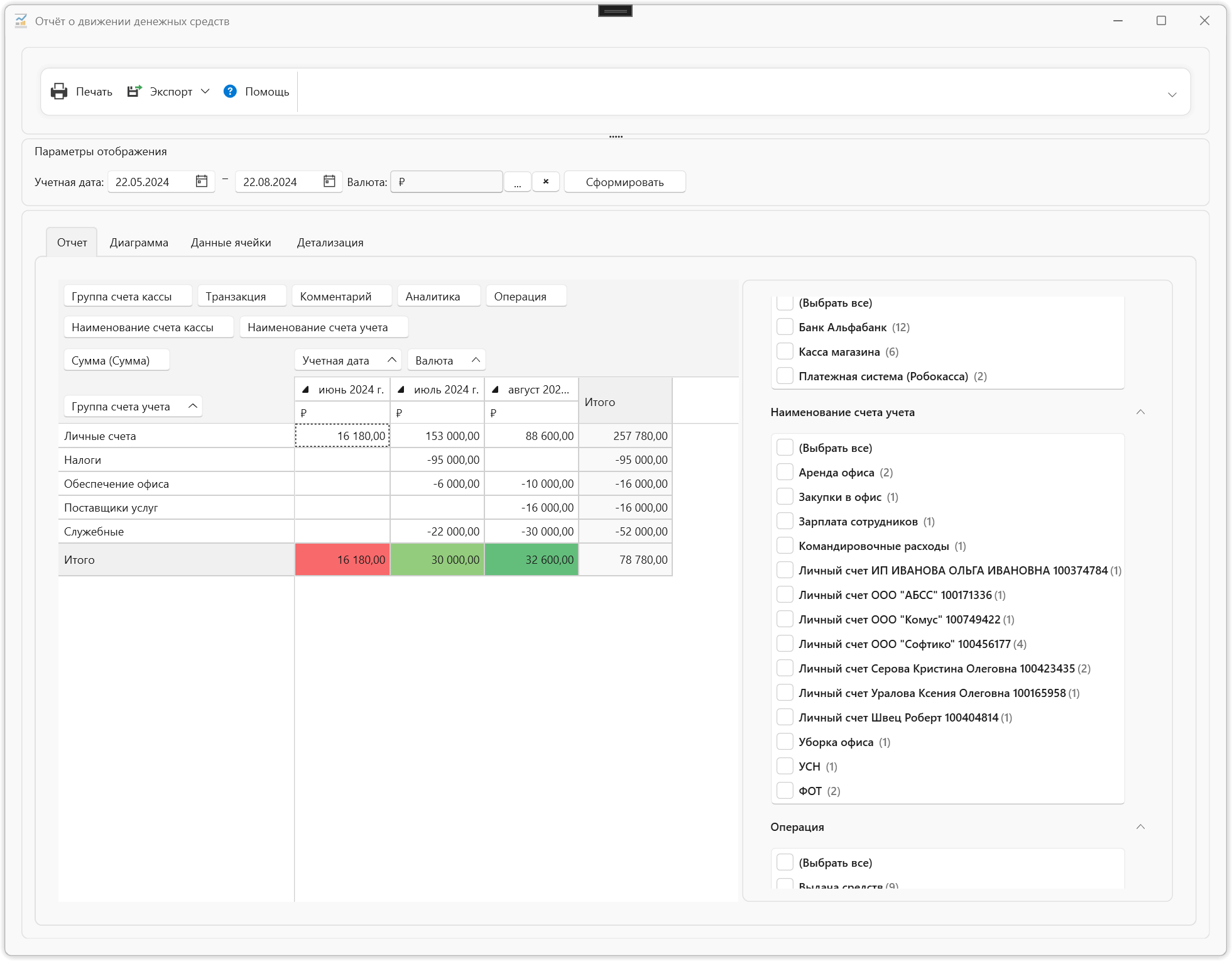Click the Сформировать button

pos(624,182)
